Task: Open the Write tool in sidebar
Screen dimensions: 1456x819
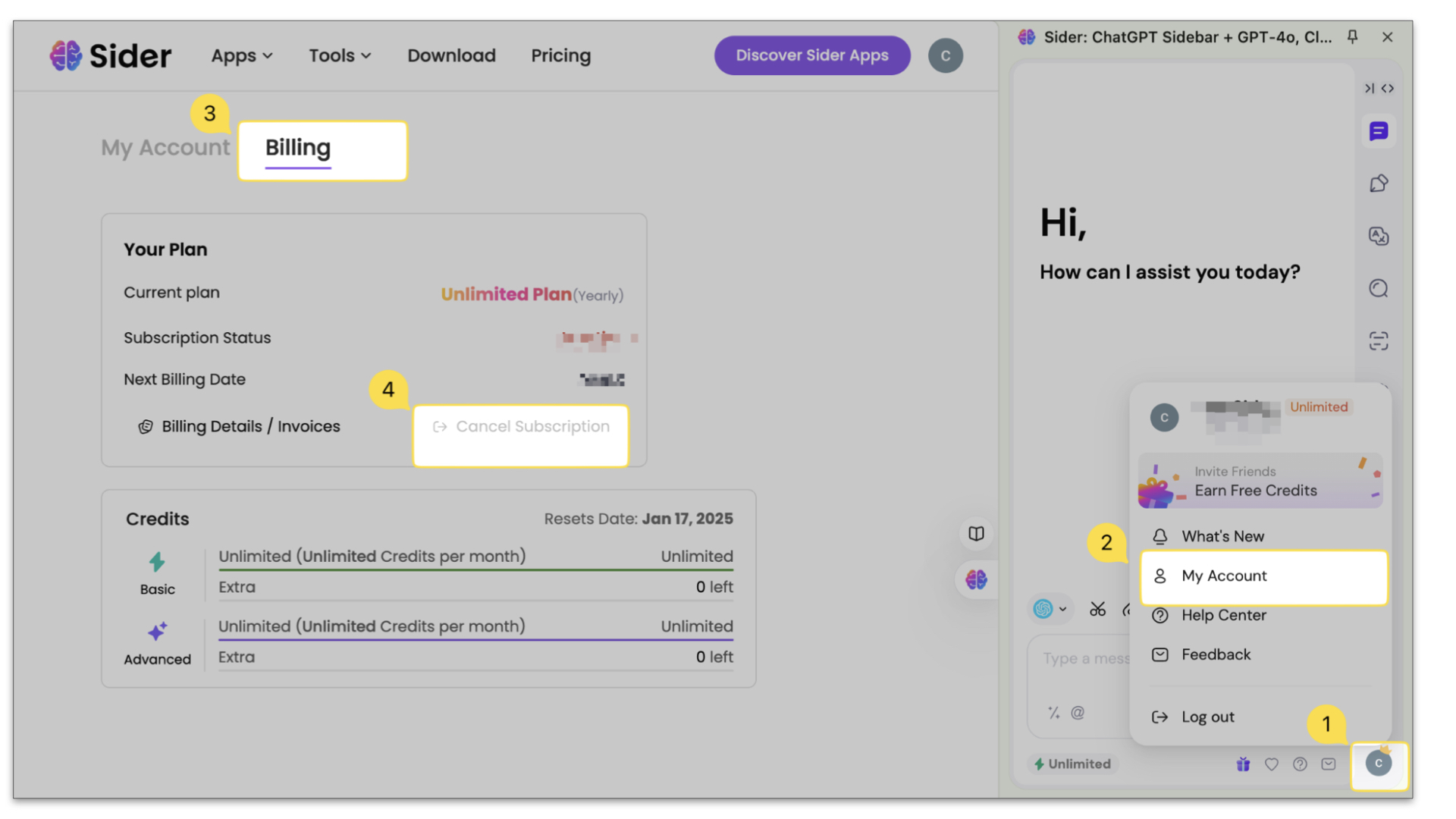Action: click(x=1379, y=184)
